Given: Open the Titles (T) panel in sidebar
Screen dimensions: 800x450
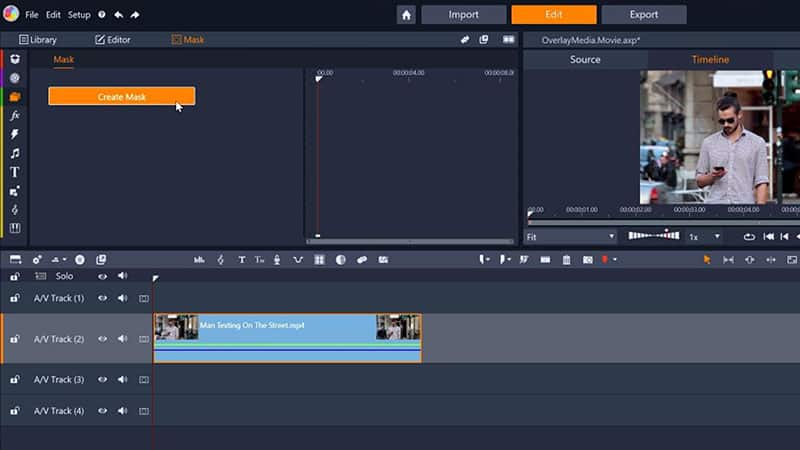Looking at the screenshot, I should click(15, 172).
